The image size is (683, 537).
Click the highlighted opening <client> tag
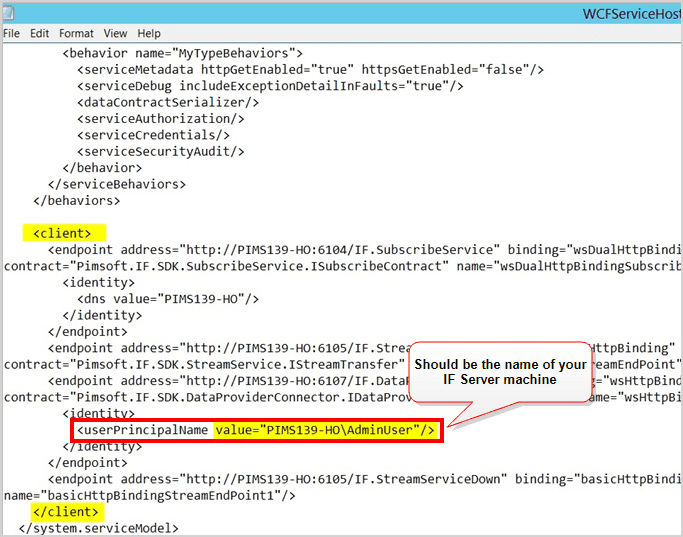coord(63,233)
